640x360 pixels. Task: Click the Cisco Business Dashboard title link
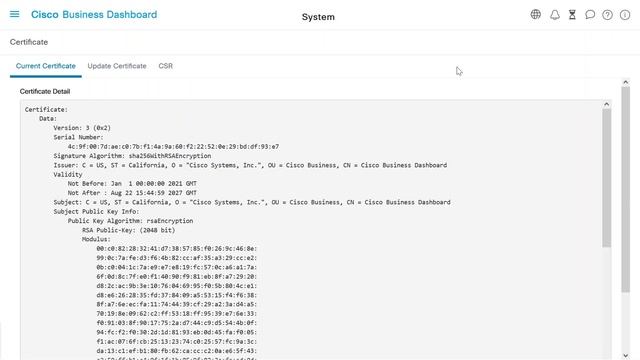[94, 15]
